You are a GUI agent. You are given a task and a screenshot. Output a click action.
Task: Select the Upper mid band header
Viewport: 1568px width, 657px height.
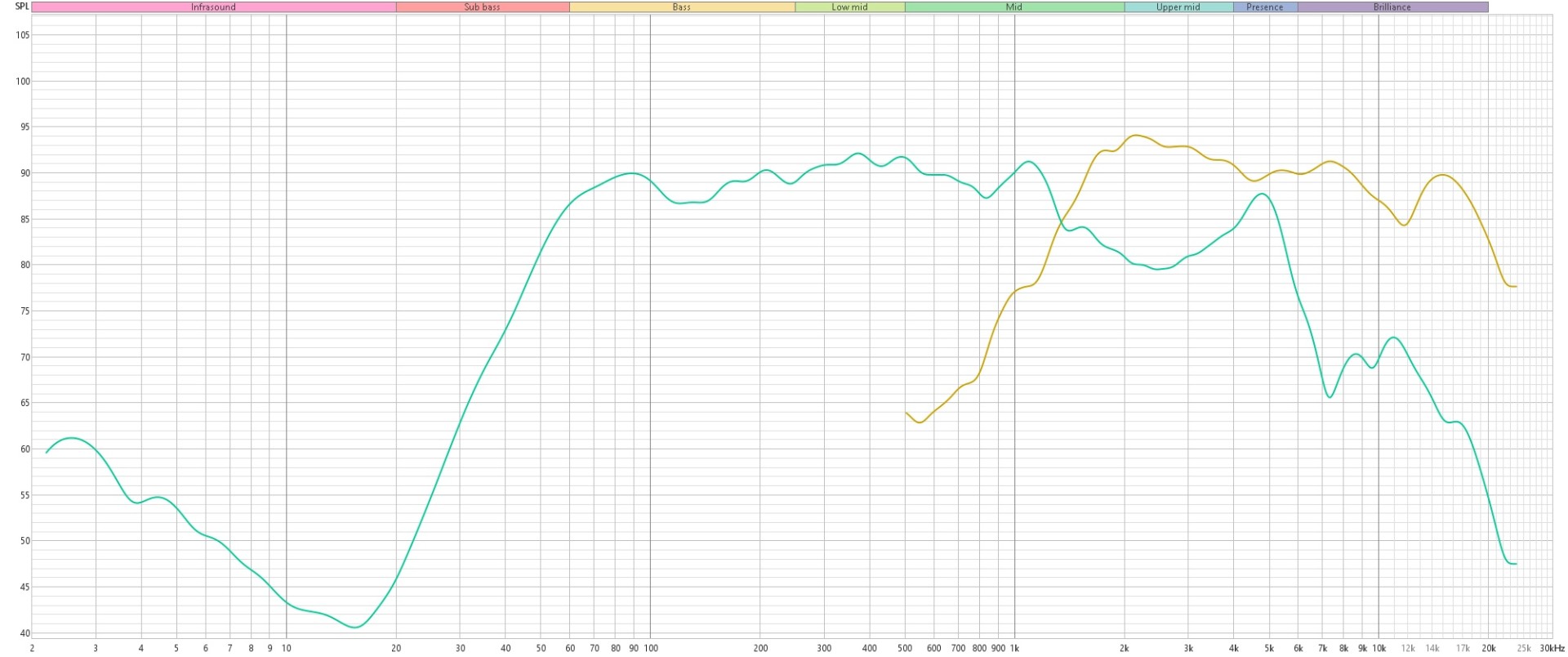[x=1178, y=7]
